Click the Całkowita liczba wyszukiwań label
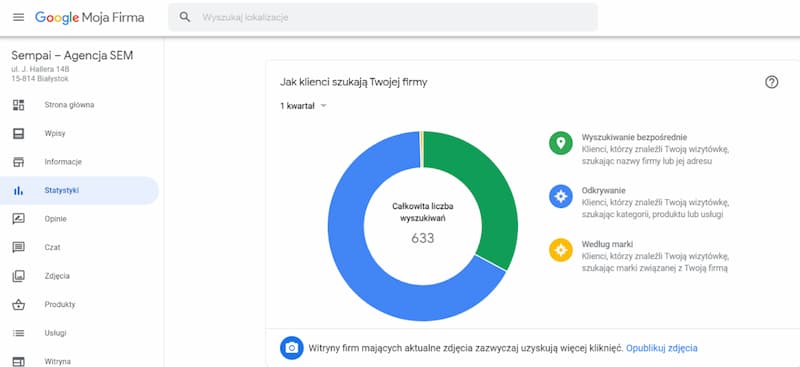800x367 pixels. [x=422, y=212]
